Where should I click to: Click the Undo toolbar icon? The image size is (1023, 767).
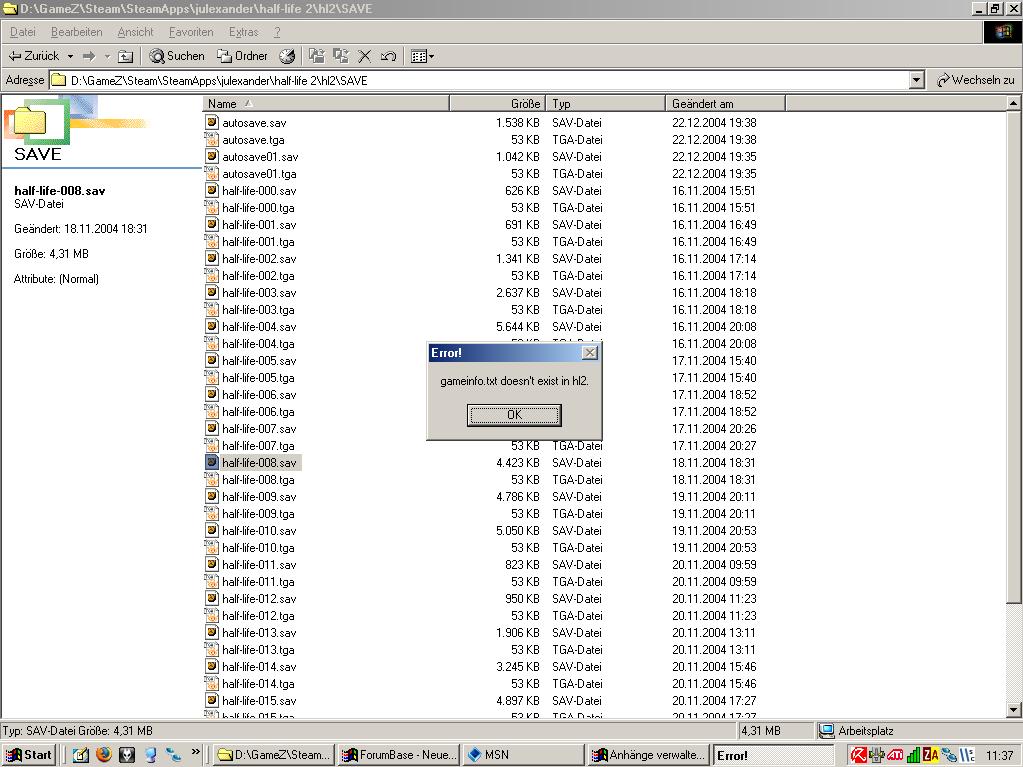coord(388,56)
